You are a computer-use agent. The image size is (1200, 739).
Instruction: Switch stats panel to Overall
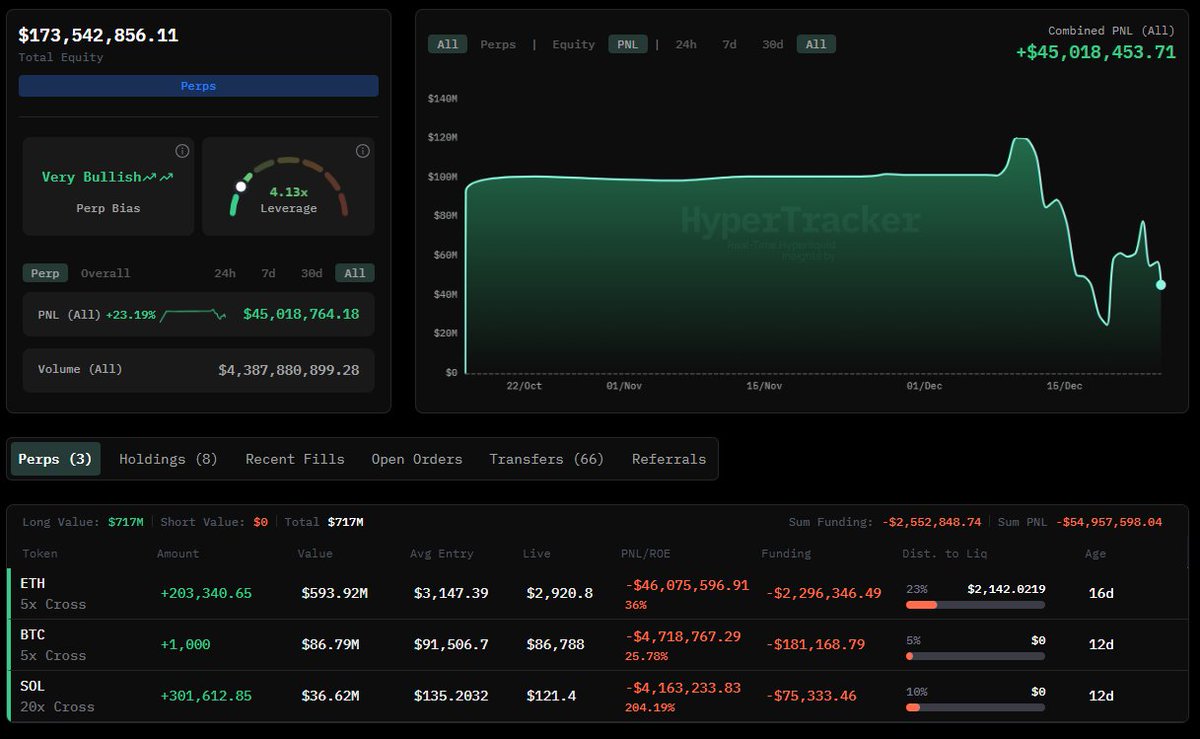105,273
